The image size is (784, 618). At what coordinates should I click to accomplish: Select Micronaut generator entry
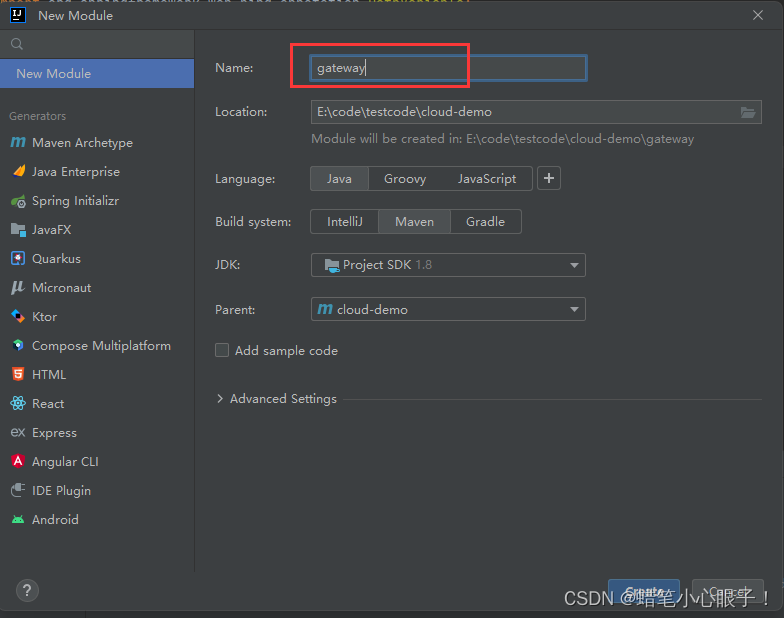pyautogui.click(x=97, y=288)
